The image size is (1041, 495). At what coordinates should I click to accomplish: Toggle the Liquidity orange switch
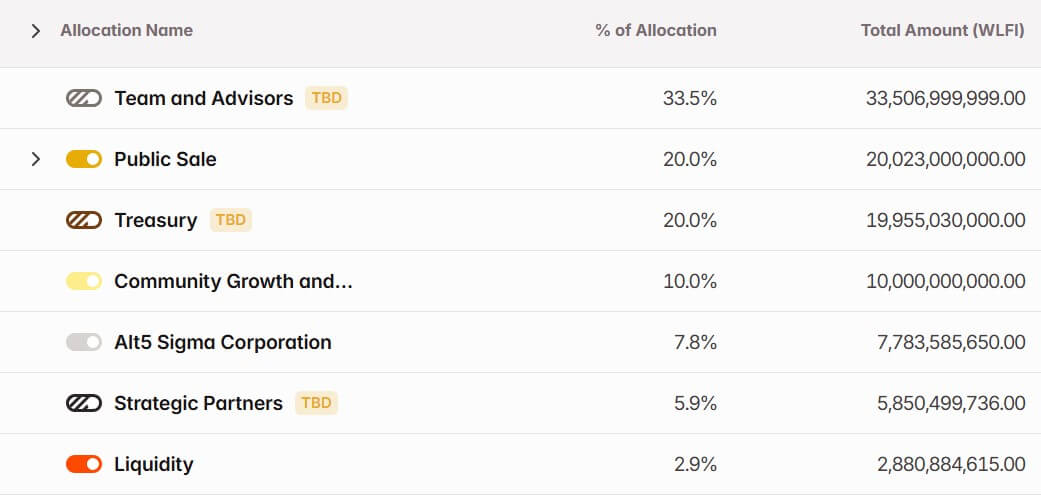click(x=84, y=464)
